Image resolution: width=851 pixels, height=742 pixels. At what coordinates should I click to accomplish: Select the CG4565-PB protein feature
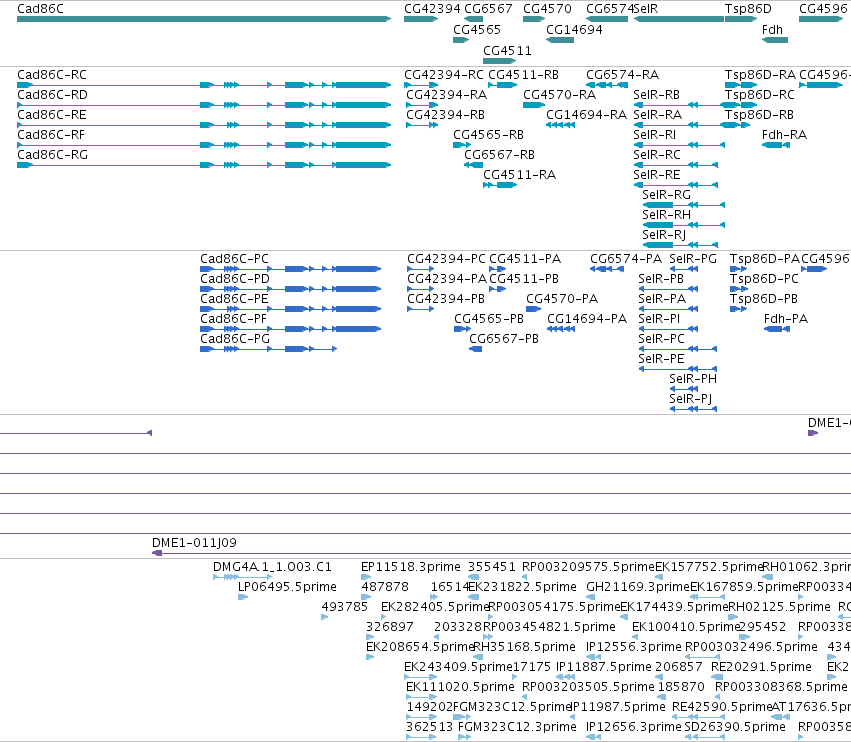point(462,329)
